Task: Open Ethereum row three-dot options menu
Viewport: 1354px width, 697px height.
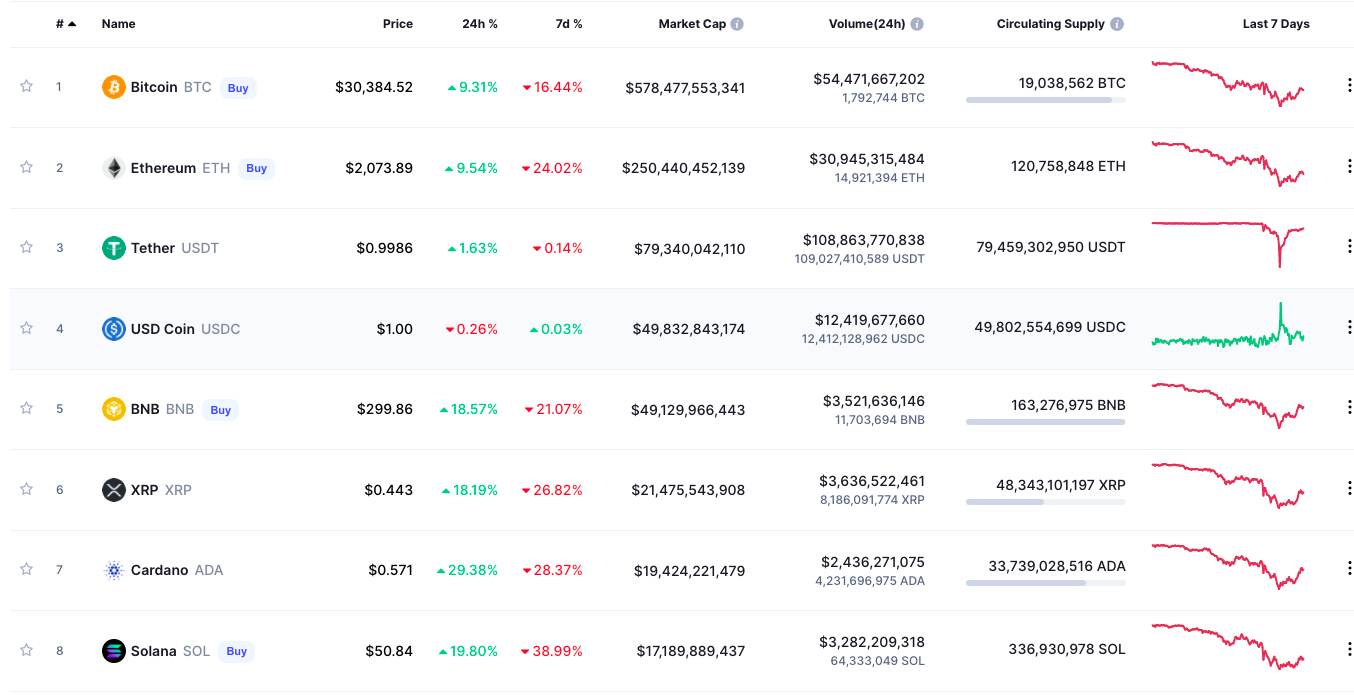Action: point(1349,166)
